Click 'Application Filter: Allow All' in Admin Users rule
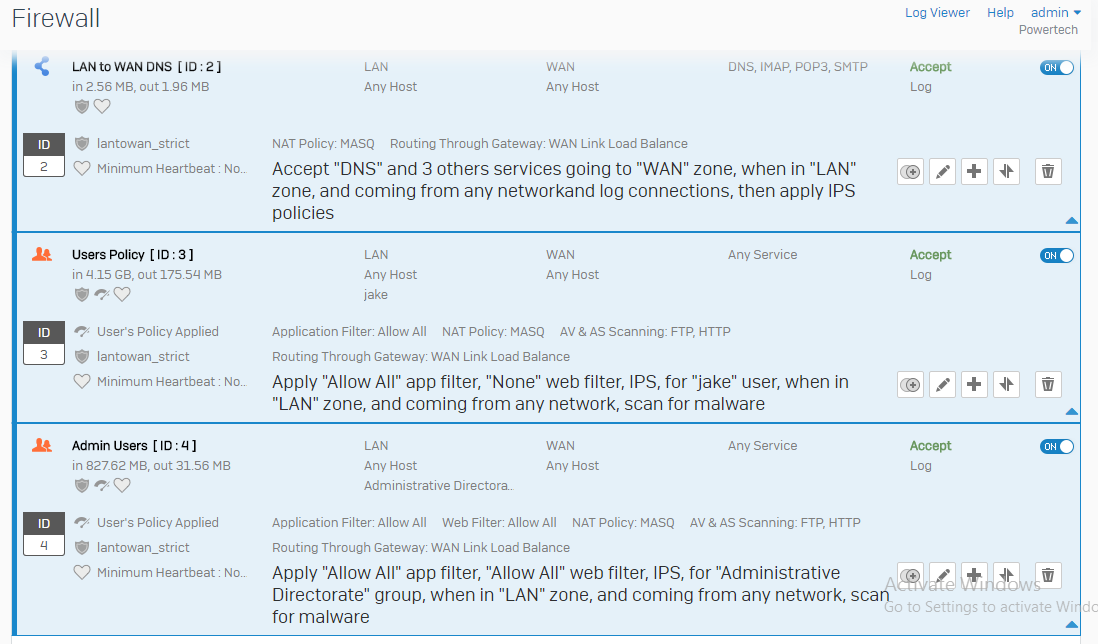Viewport: 1098px width, 644px height. pos(349,523)
